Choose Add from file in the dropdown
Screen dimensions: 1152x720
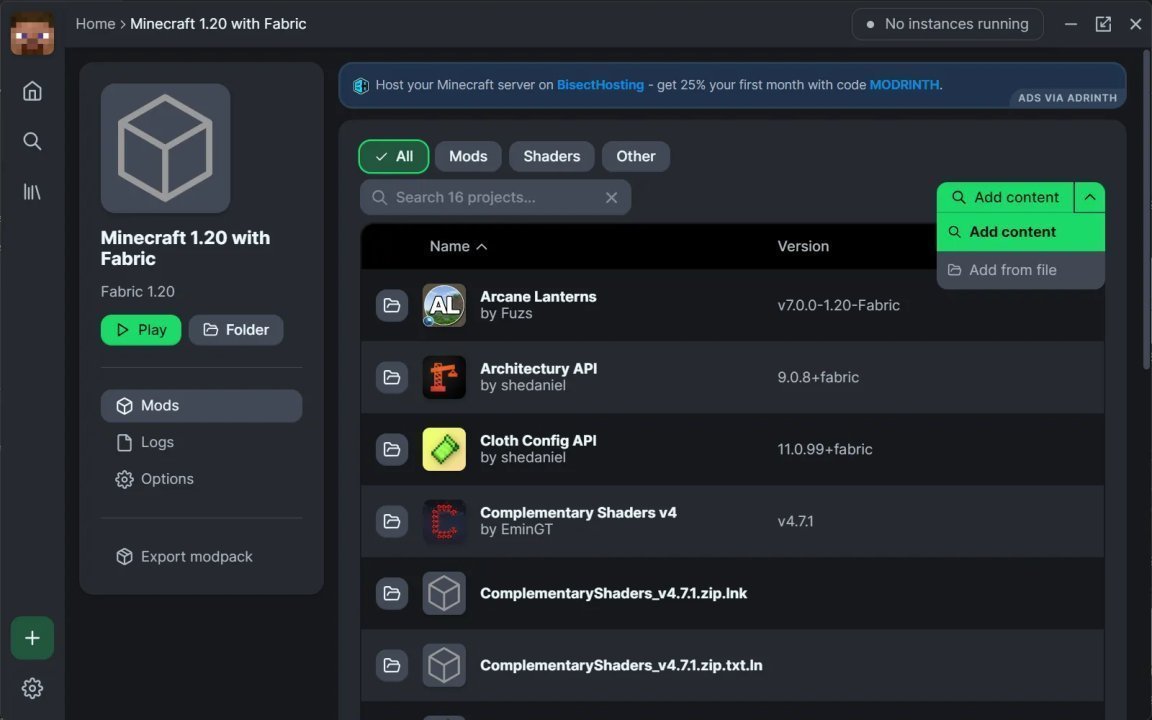(x=1012, y=269)
